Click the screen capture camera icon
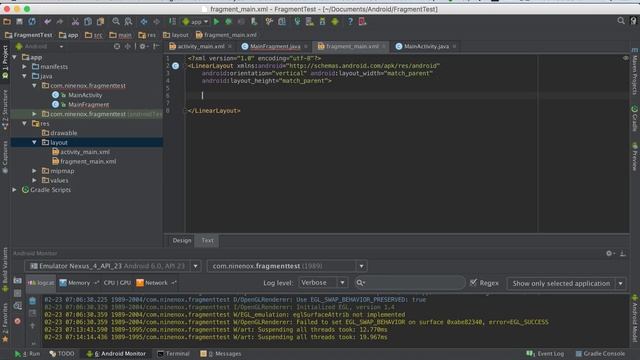The width and height of the screenshot is (640, 360). pos(18,281)
